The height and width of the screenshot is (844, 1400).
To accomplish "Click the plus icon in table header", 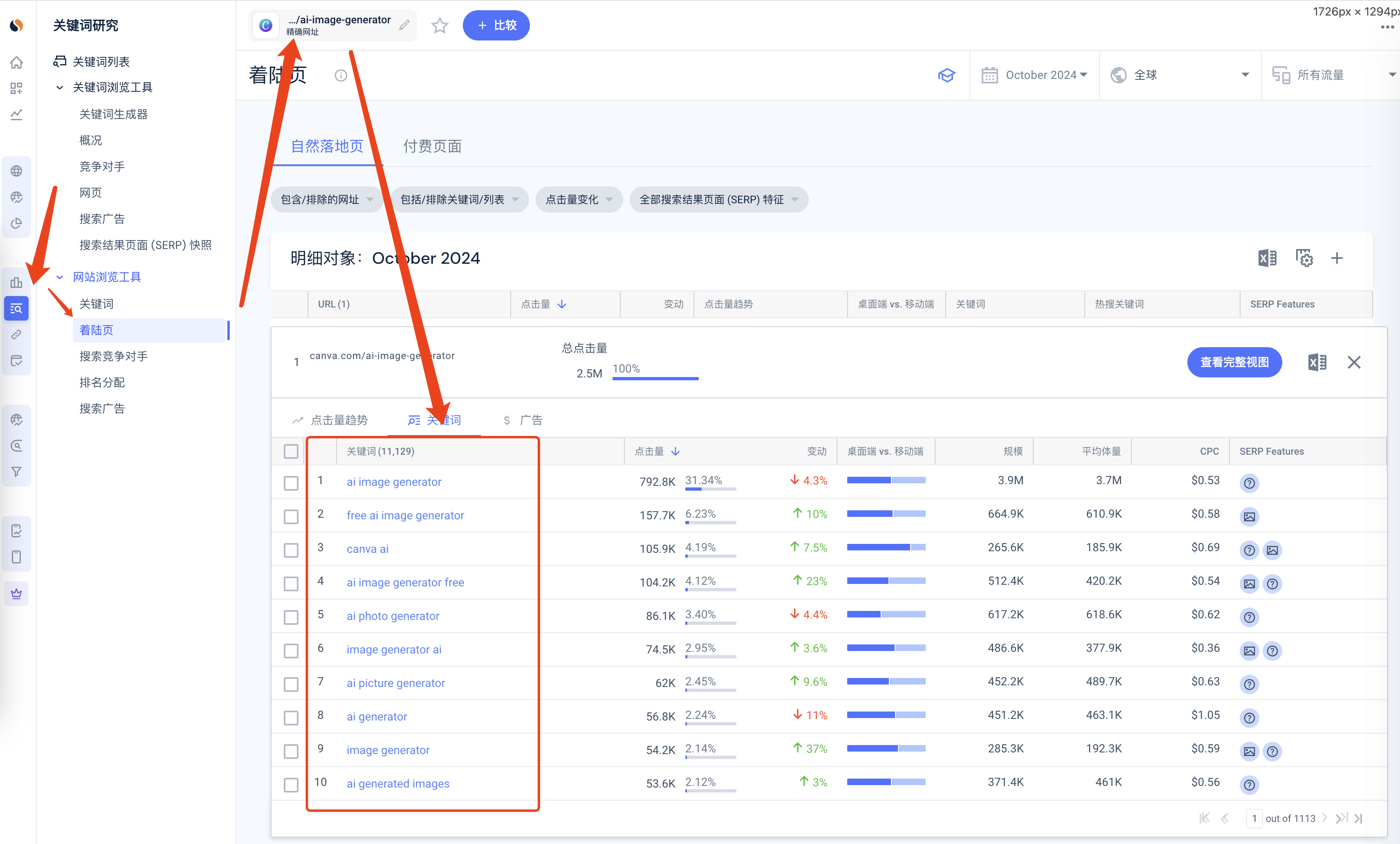I will coord(1337,258).
